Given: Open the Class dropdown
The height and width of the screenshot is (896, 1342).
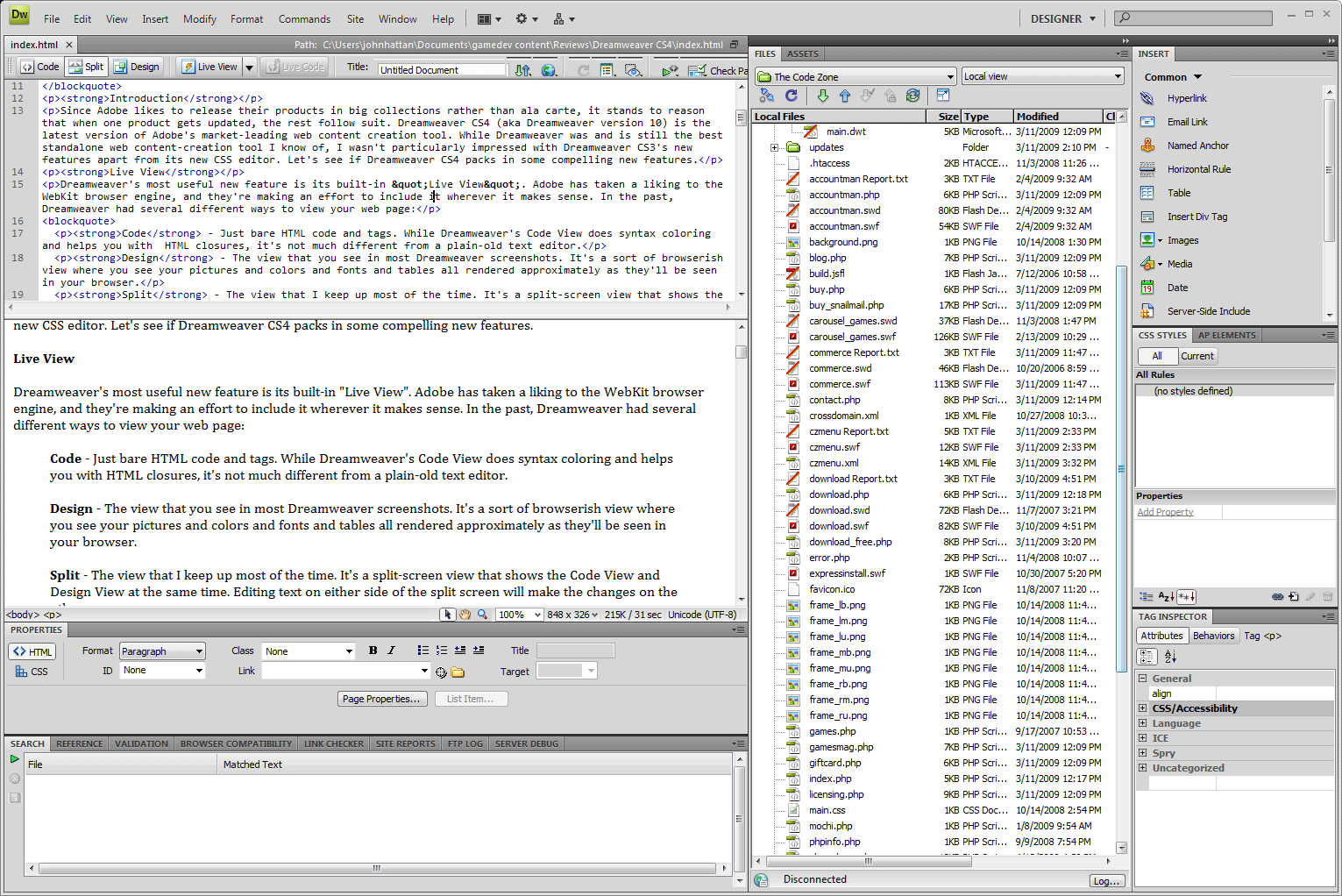Looking at the screenshot, I should coord(309,651).
